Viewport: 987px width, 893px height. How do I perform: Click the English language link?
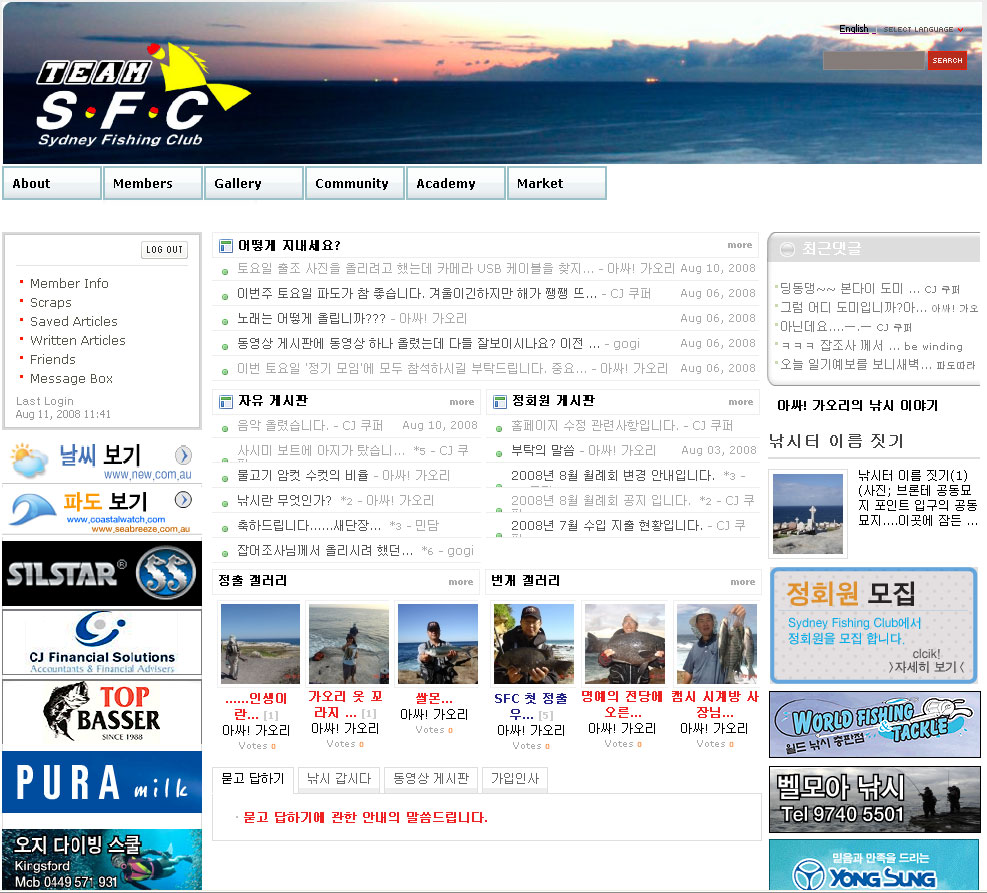tap(854, 29)
